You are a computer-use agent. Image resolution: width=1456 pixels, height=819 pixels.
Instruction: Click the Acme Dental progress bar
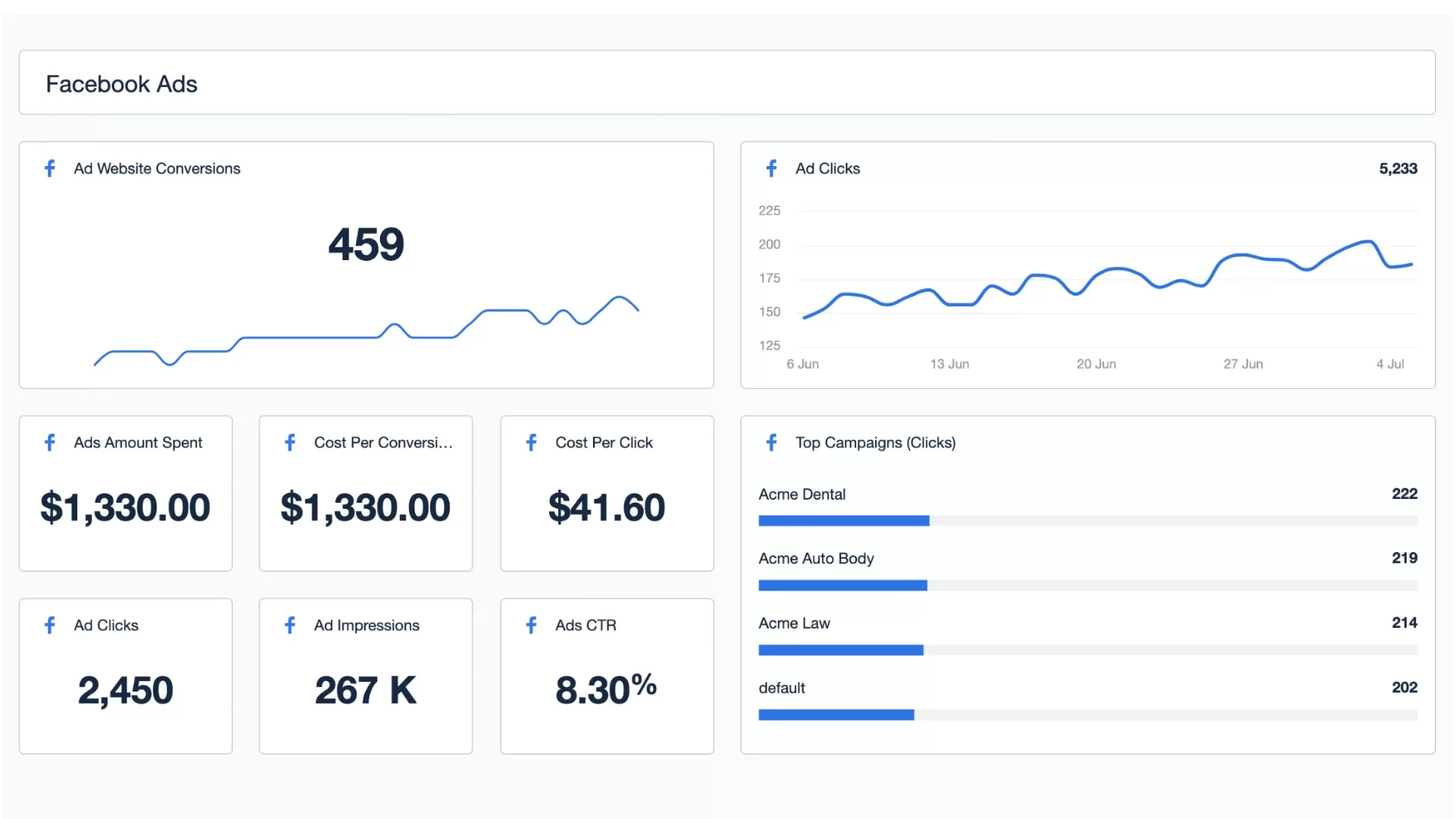point(1087,521)
